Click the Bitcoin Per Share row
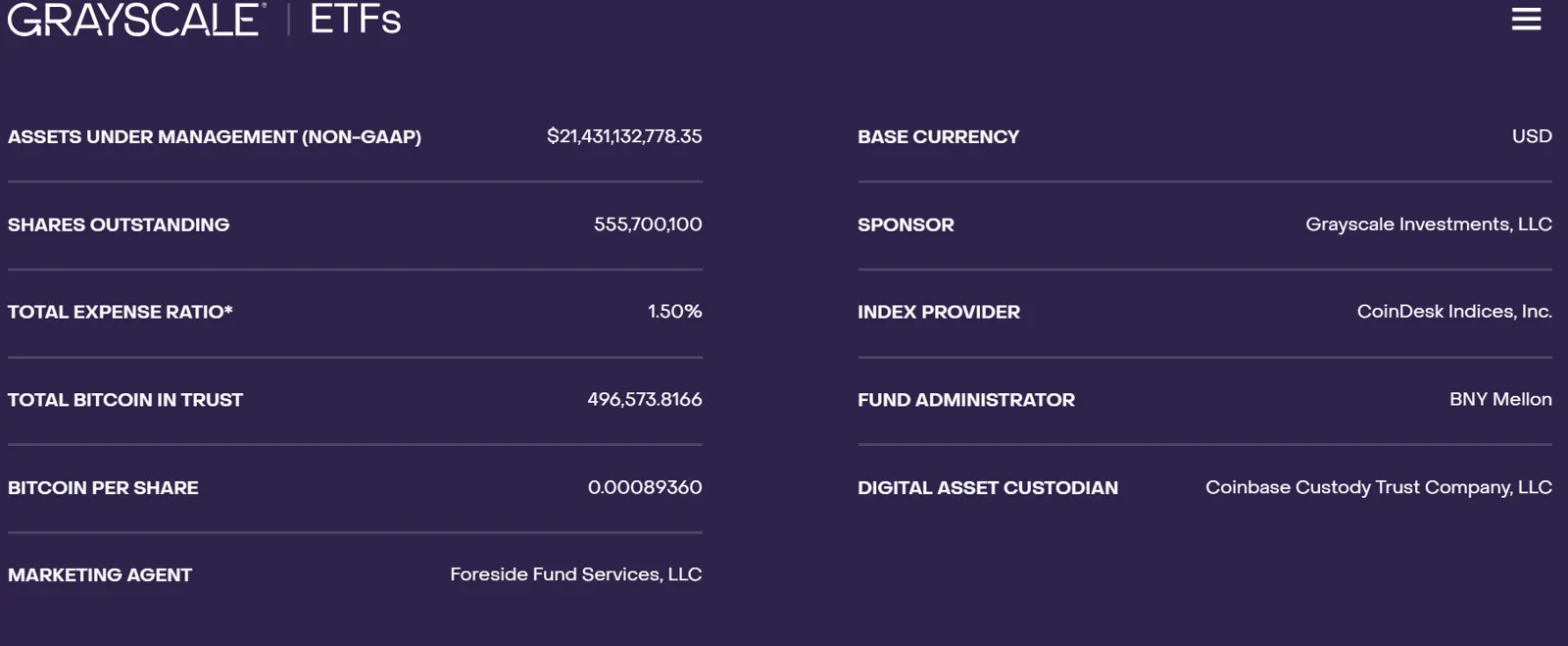This screenshot has width=1568, height=646. pos(102,487)
